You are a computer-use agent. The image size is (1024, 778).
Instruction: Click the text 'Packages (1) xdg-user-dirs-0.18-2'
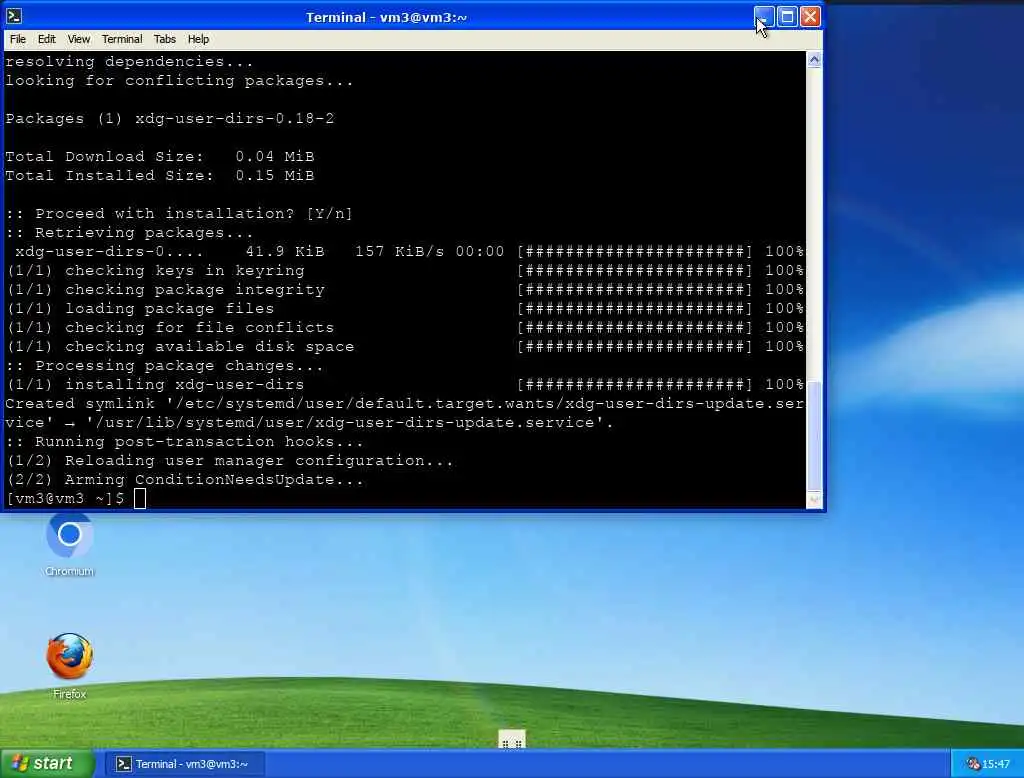click(170, 118)
